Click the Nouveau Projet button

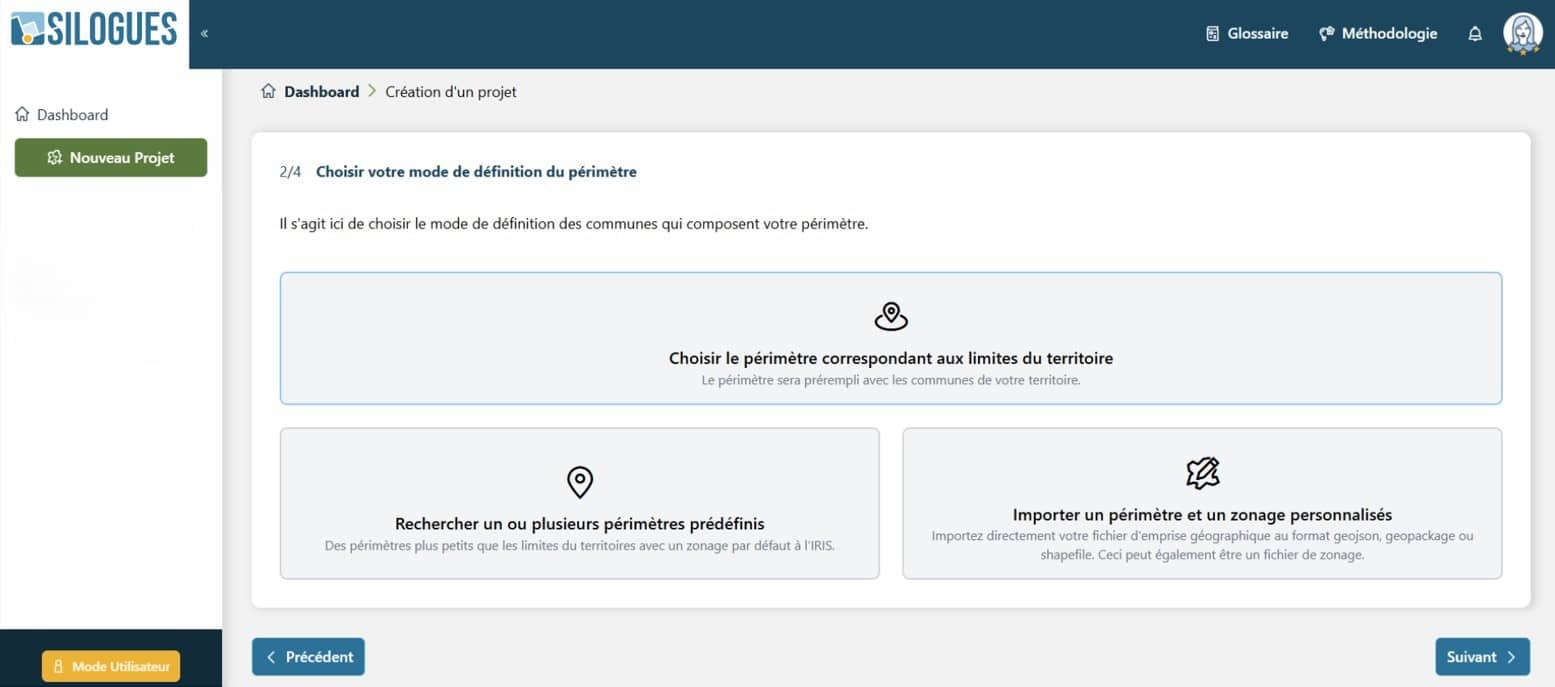pos(111,158)
